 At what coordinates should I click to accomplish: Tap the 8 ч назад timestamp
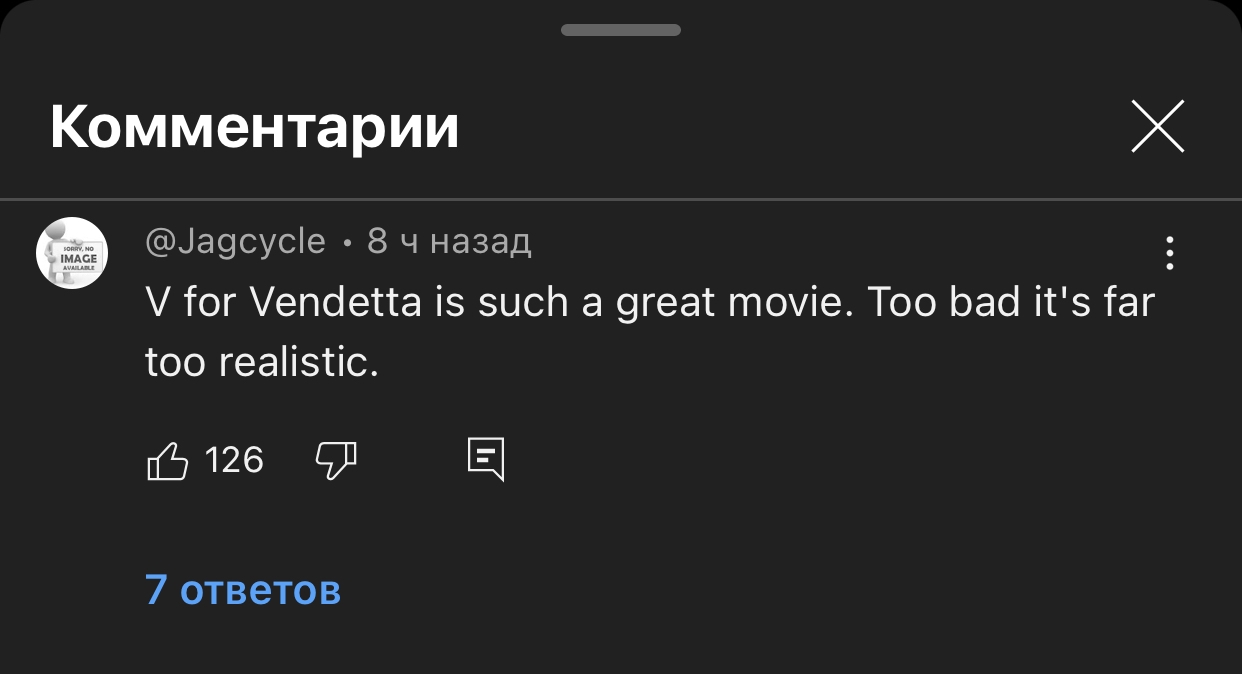click(449, 241)
